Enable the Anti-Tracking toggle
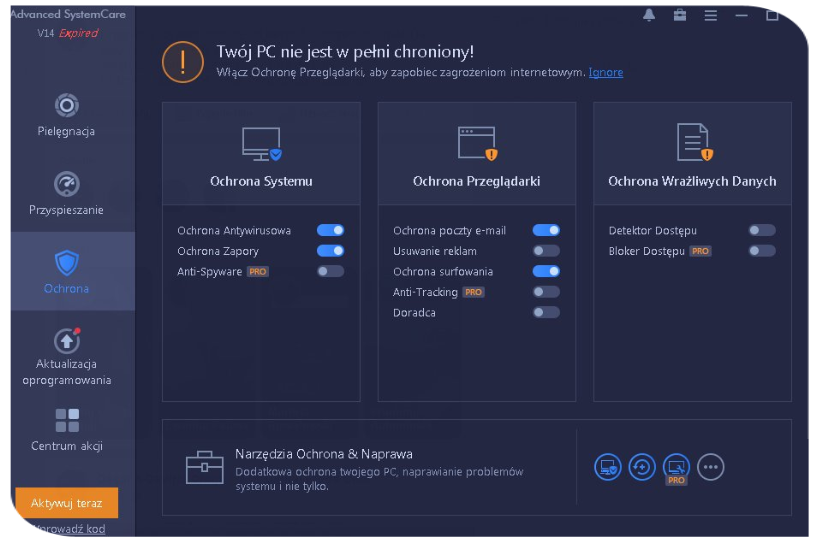This screenshot has width=816, height=543. coord(546,292)
